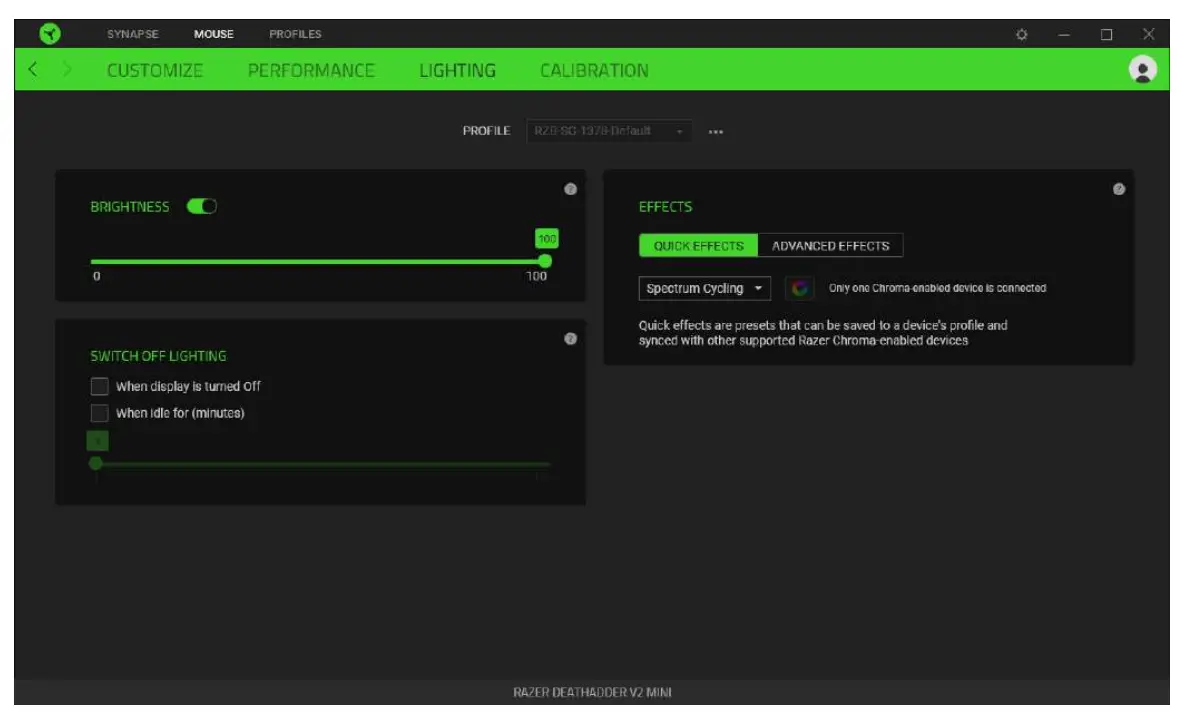The width and height of the screenshot is (1180, 723).
Task: Click the Brightness label
Action: point(129,206)
